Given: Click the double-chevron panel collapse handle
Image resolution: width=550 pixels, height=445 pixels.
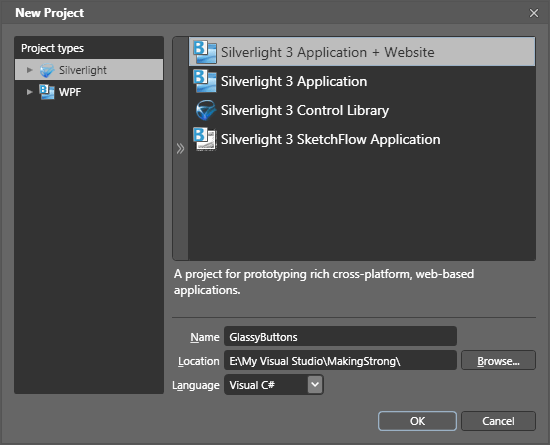Looking at the screenshot, I should (180, 149).
